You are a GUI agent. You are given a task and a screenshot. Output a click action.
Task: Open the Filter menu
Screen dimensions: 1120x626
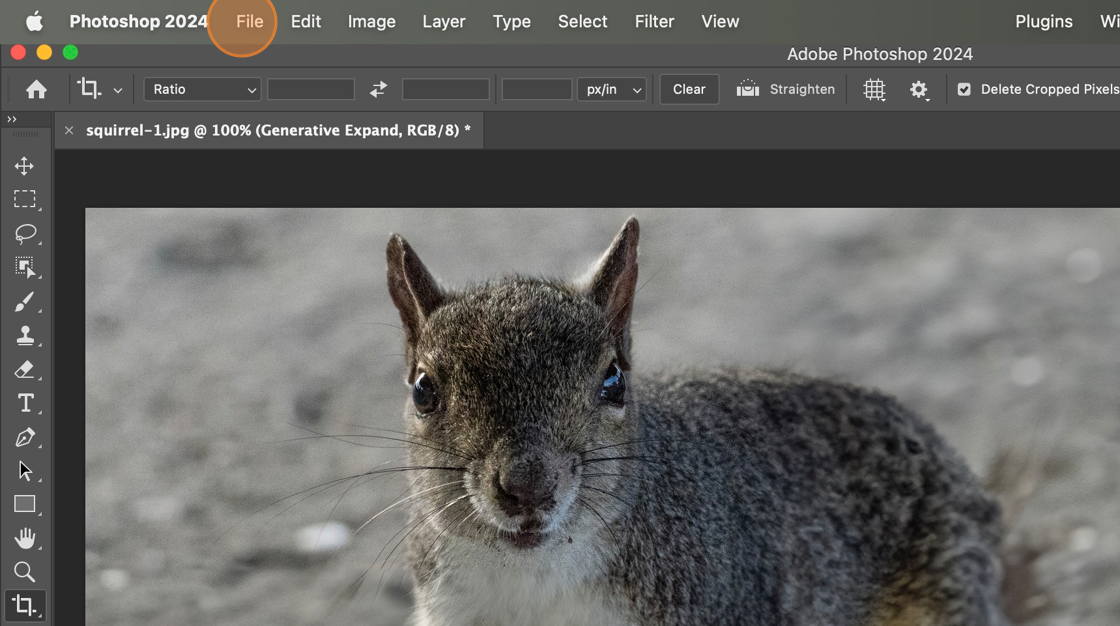coord(654,21)
